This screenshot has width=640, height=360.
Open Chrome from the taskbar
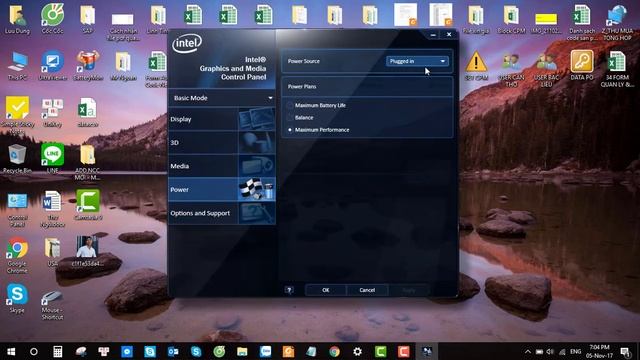[x=334, y=351]
